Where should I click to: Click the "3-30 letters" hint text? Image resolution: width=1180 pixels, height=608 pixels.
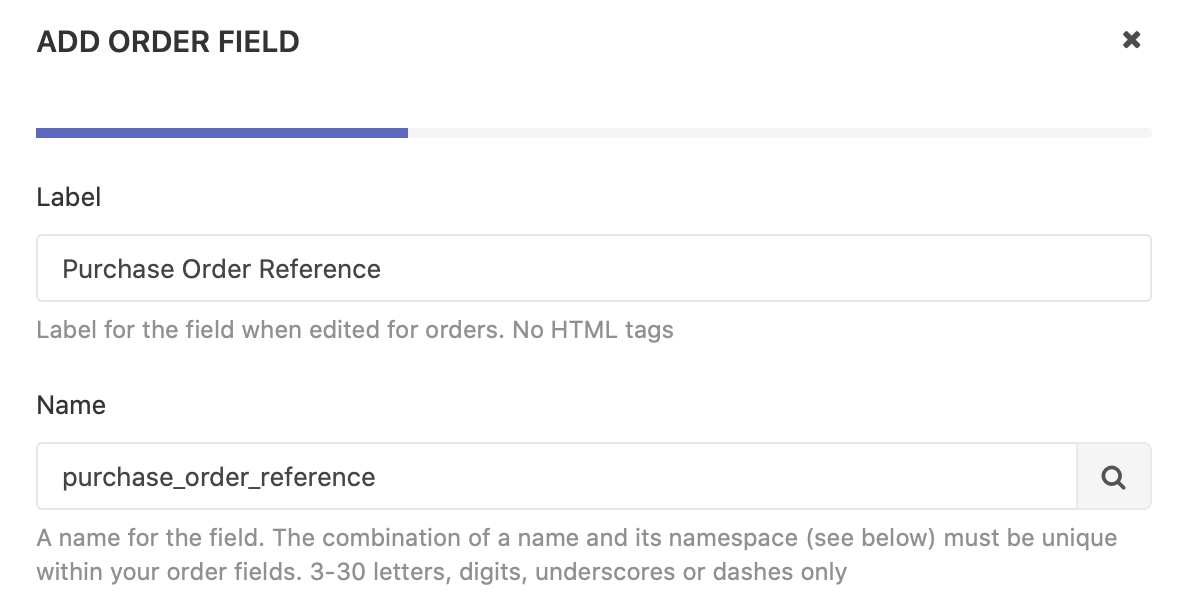tap(379, 572)
